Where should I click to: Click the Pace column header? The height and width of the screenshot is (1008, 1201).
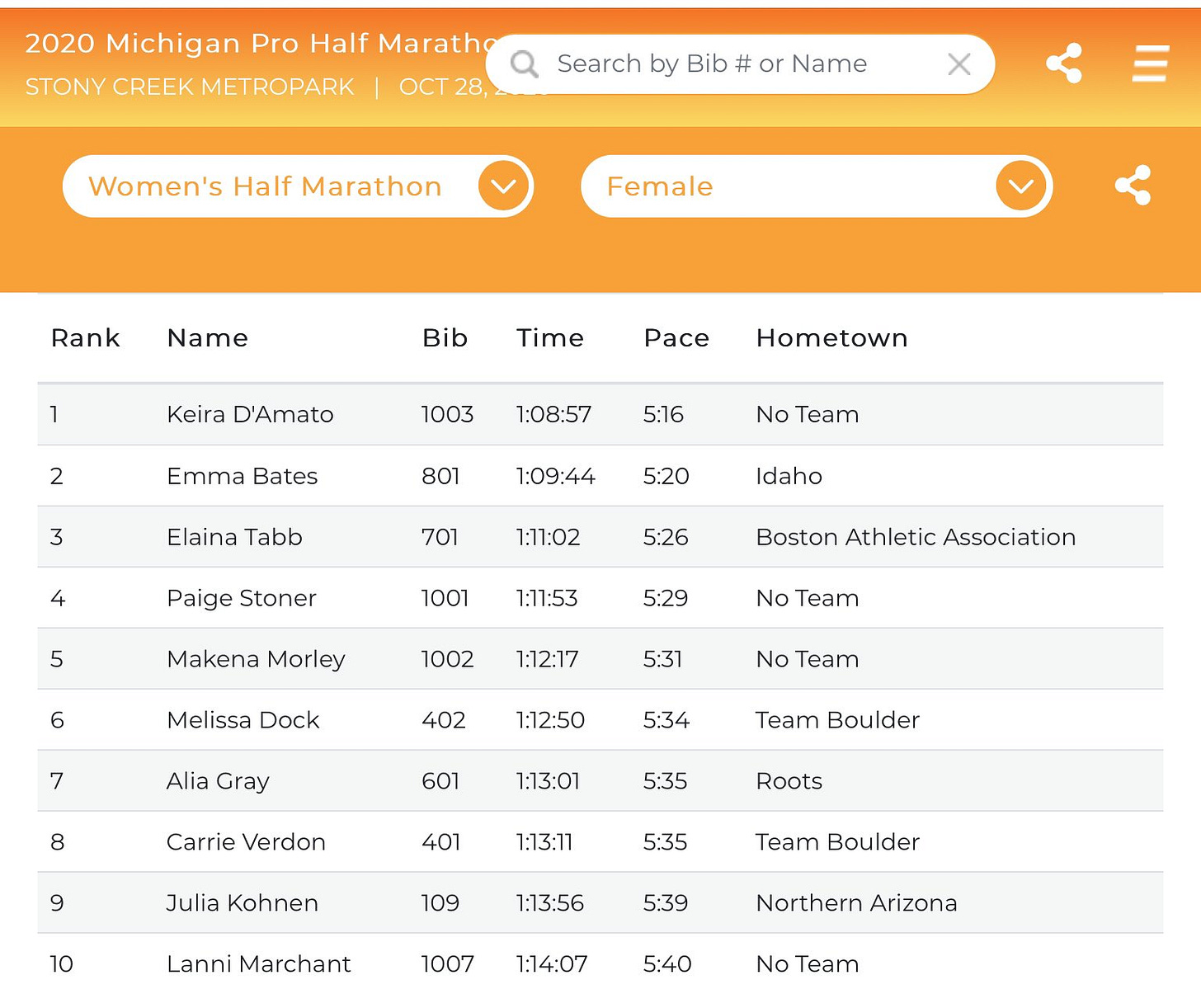tap(676, 338)
